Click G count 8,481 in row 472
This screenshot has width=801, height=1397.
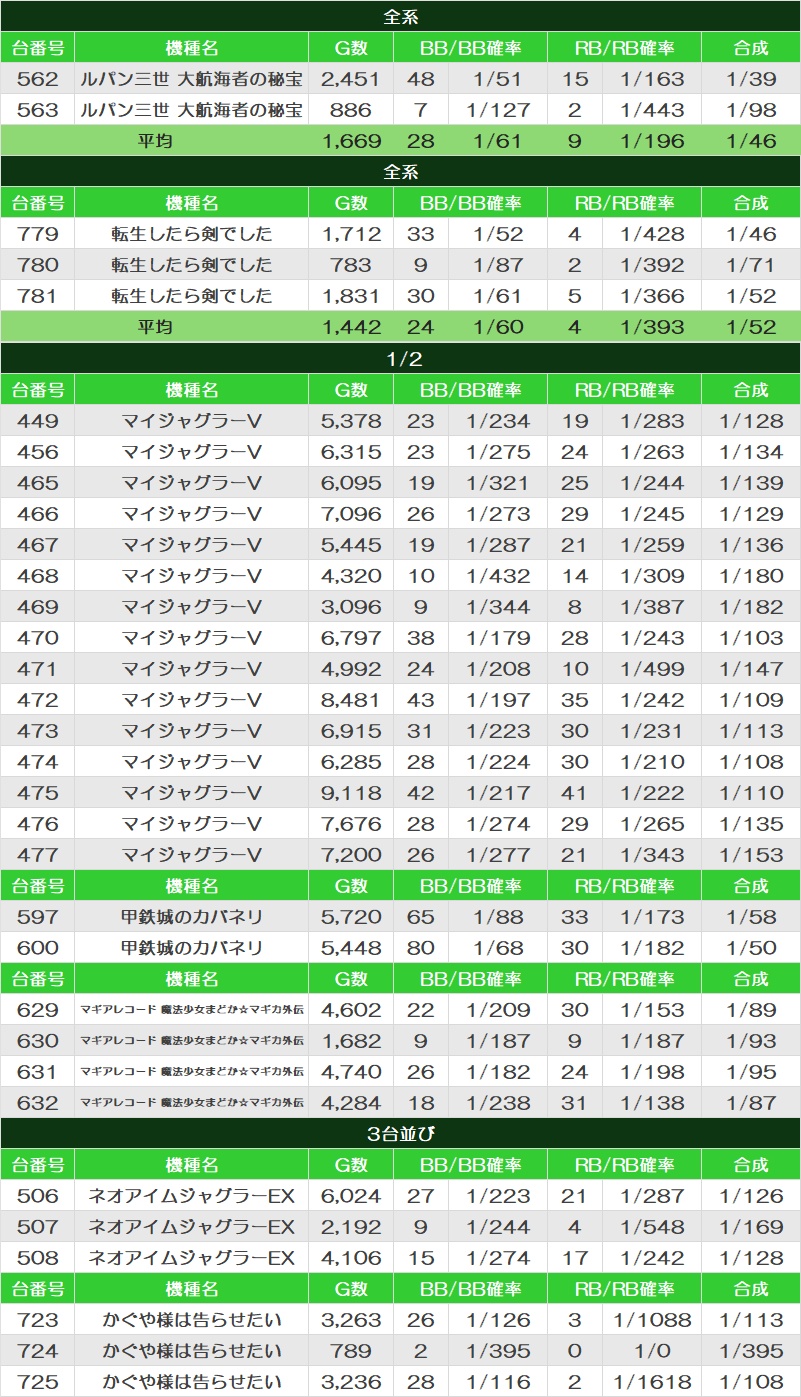coord(351,700)
